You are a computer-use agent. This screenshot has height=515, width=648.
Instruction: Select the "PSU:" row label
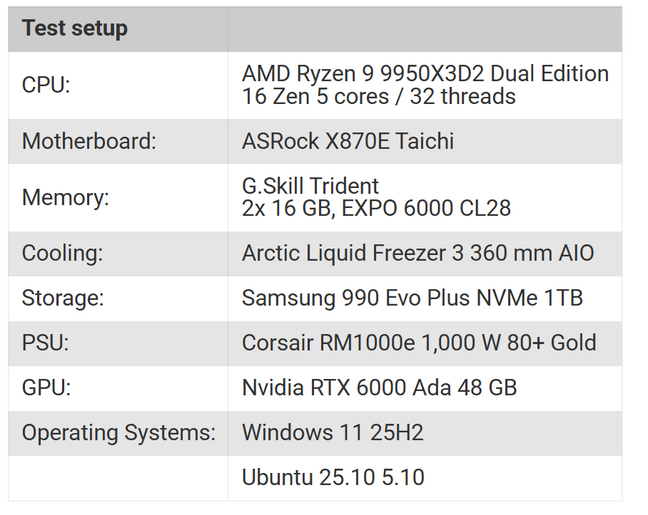[x=45, y=343]
